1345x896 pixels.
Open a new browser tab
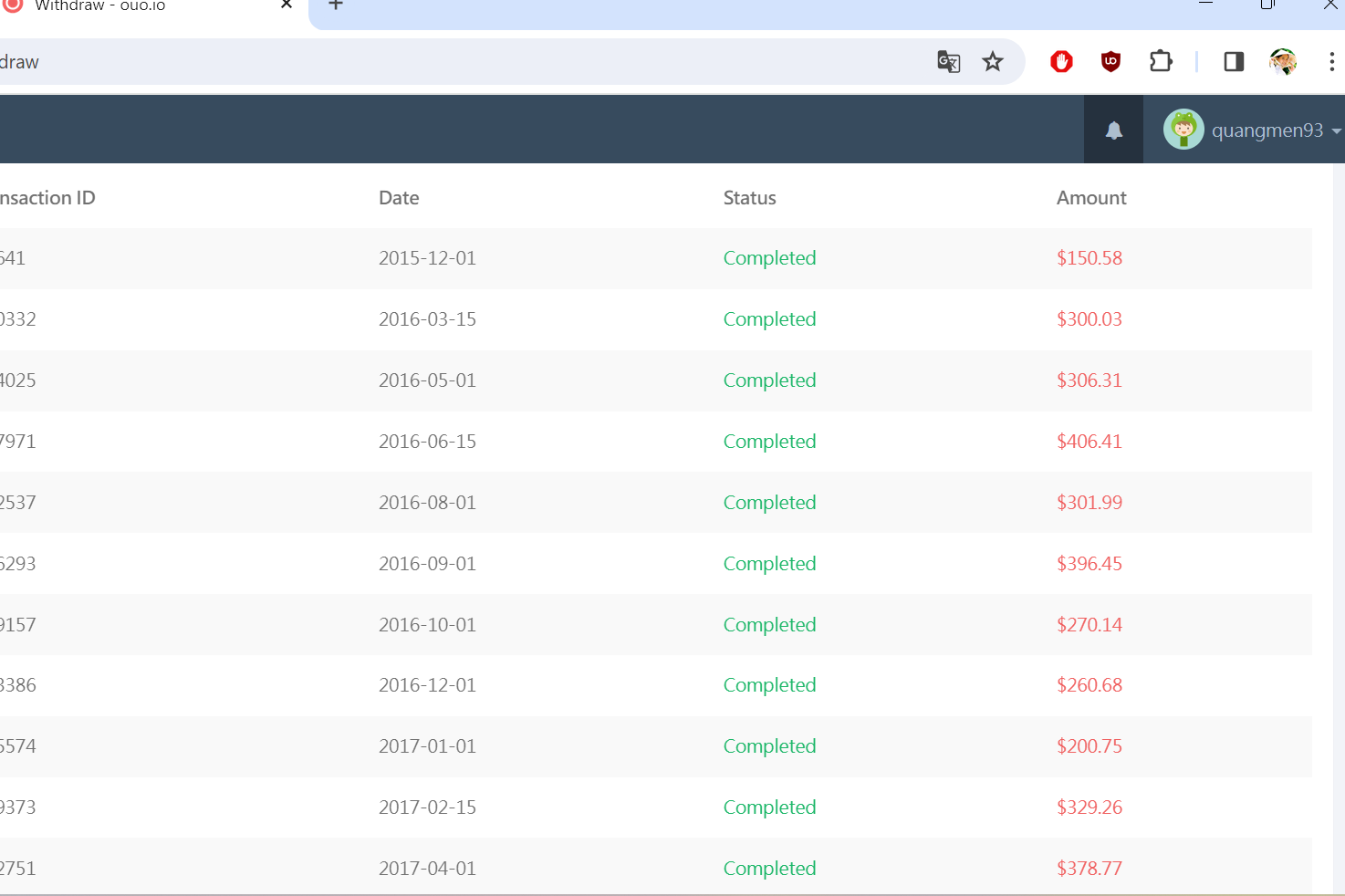336,5
